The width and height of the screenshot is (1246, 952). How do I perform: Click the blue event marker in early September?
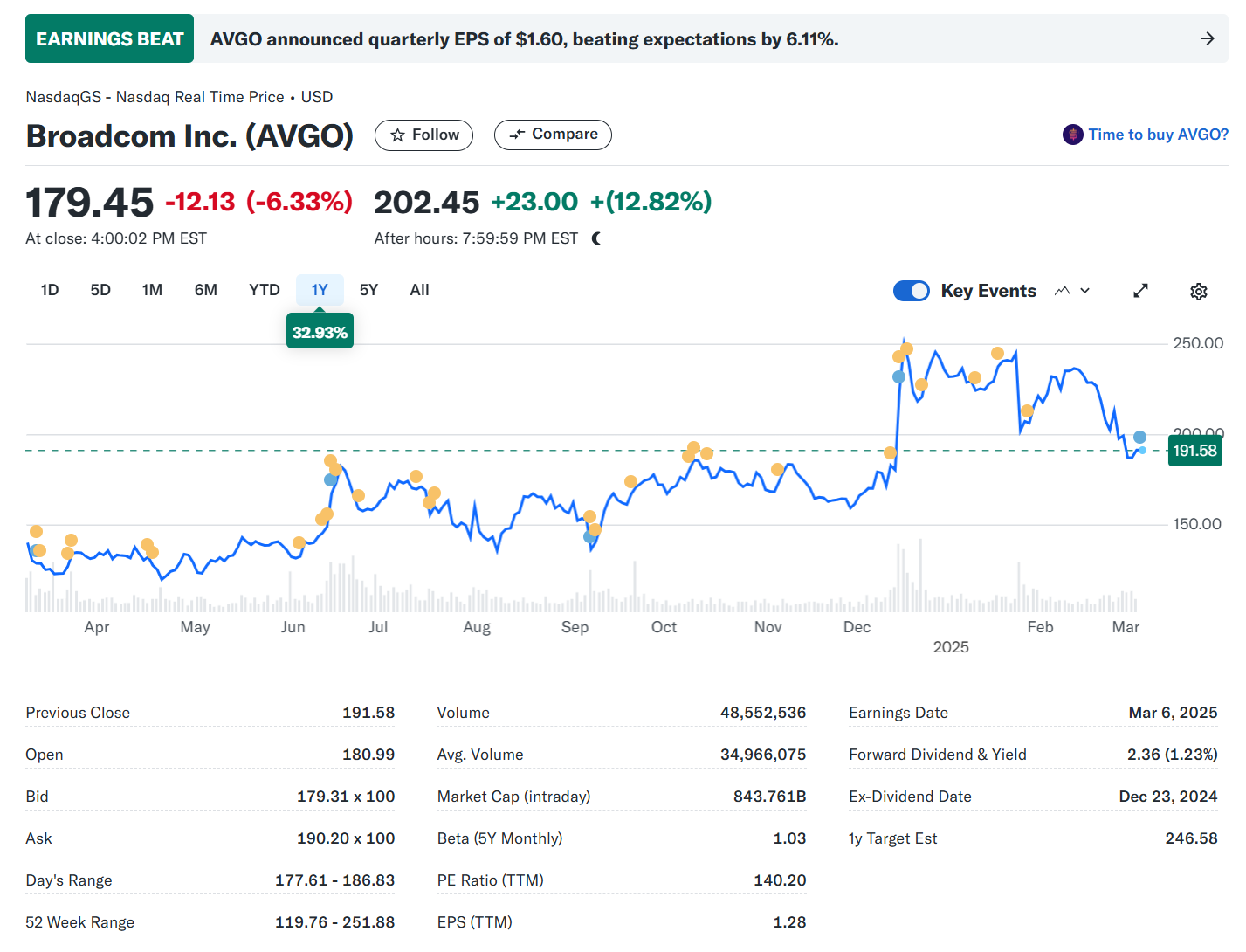tap(589, 537)
